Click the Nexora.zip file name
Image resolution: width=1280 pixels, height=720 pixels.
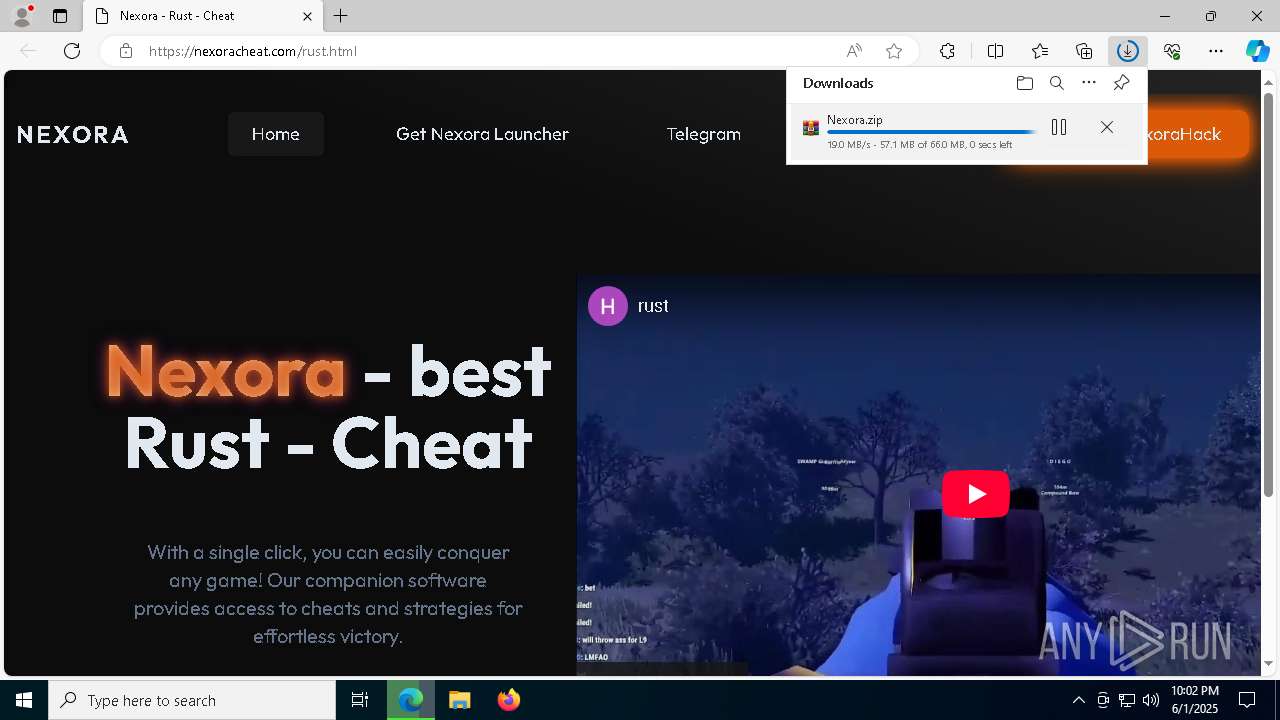(855, 120)
